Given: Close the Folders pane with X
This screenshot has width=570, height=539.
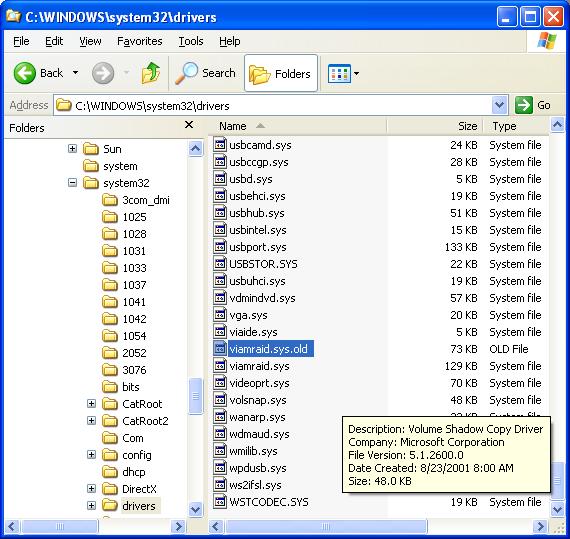Looking at the screenshot, I should 189,125.
